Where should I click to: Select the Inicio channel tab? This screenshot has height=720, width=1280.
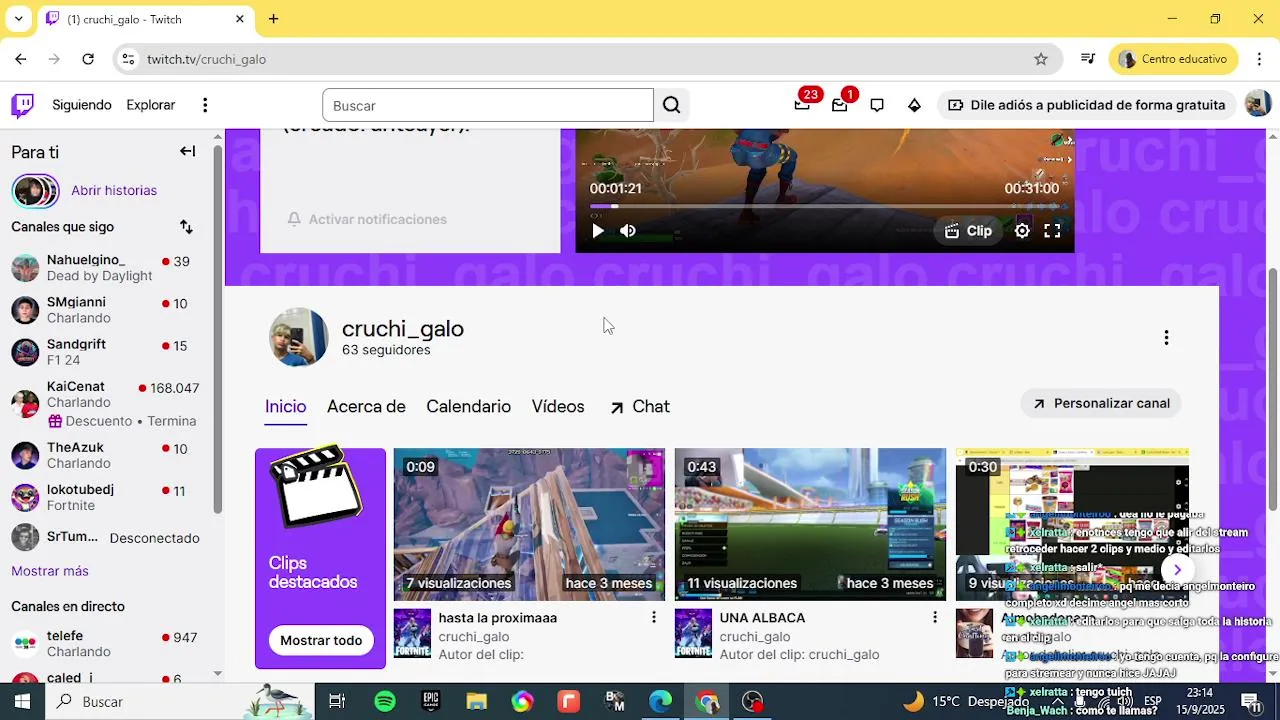(285, 407)
